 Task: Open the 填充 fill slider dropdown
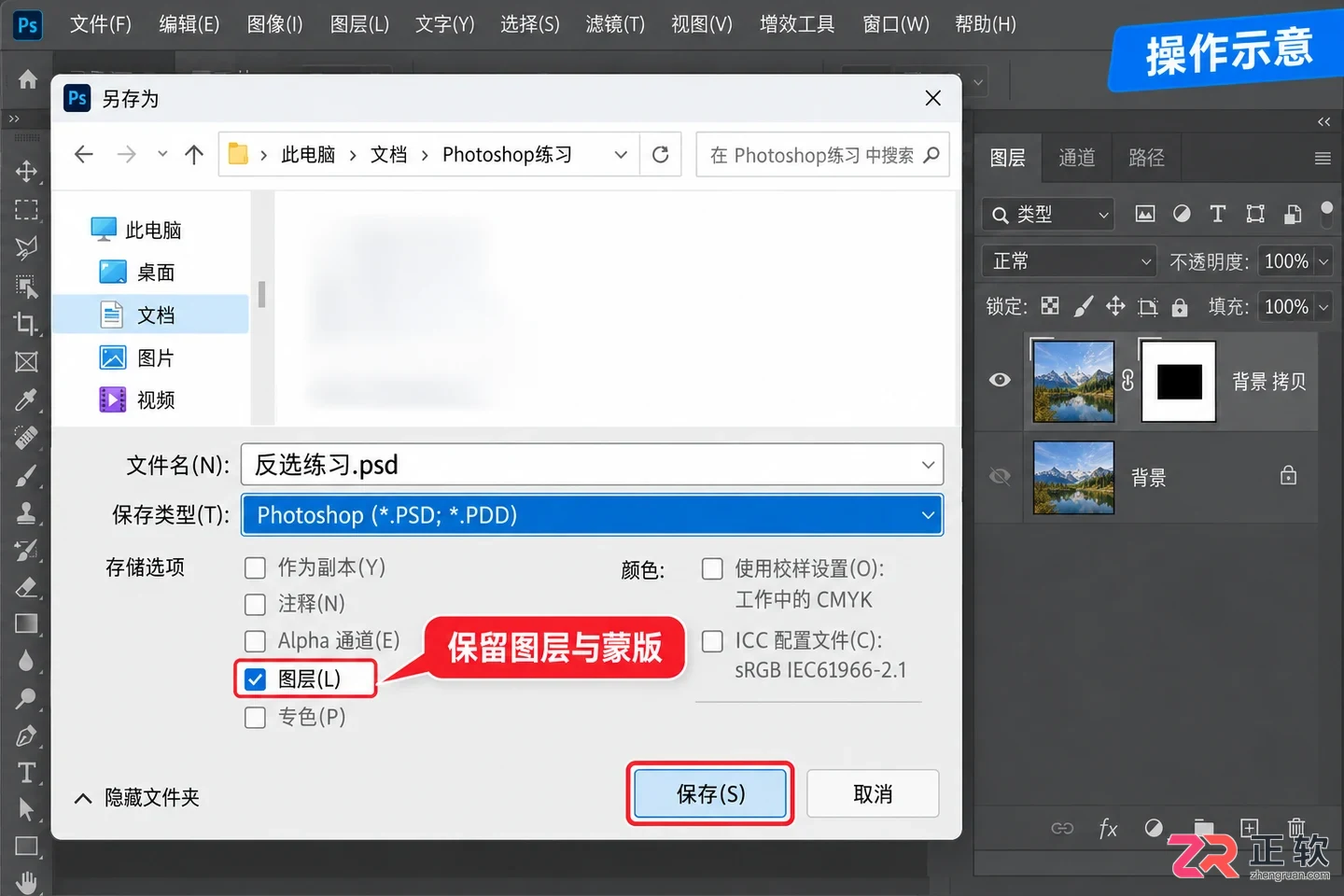click(x=1323, y=307)
